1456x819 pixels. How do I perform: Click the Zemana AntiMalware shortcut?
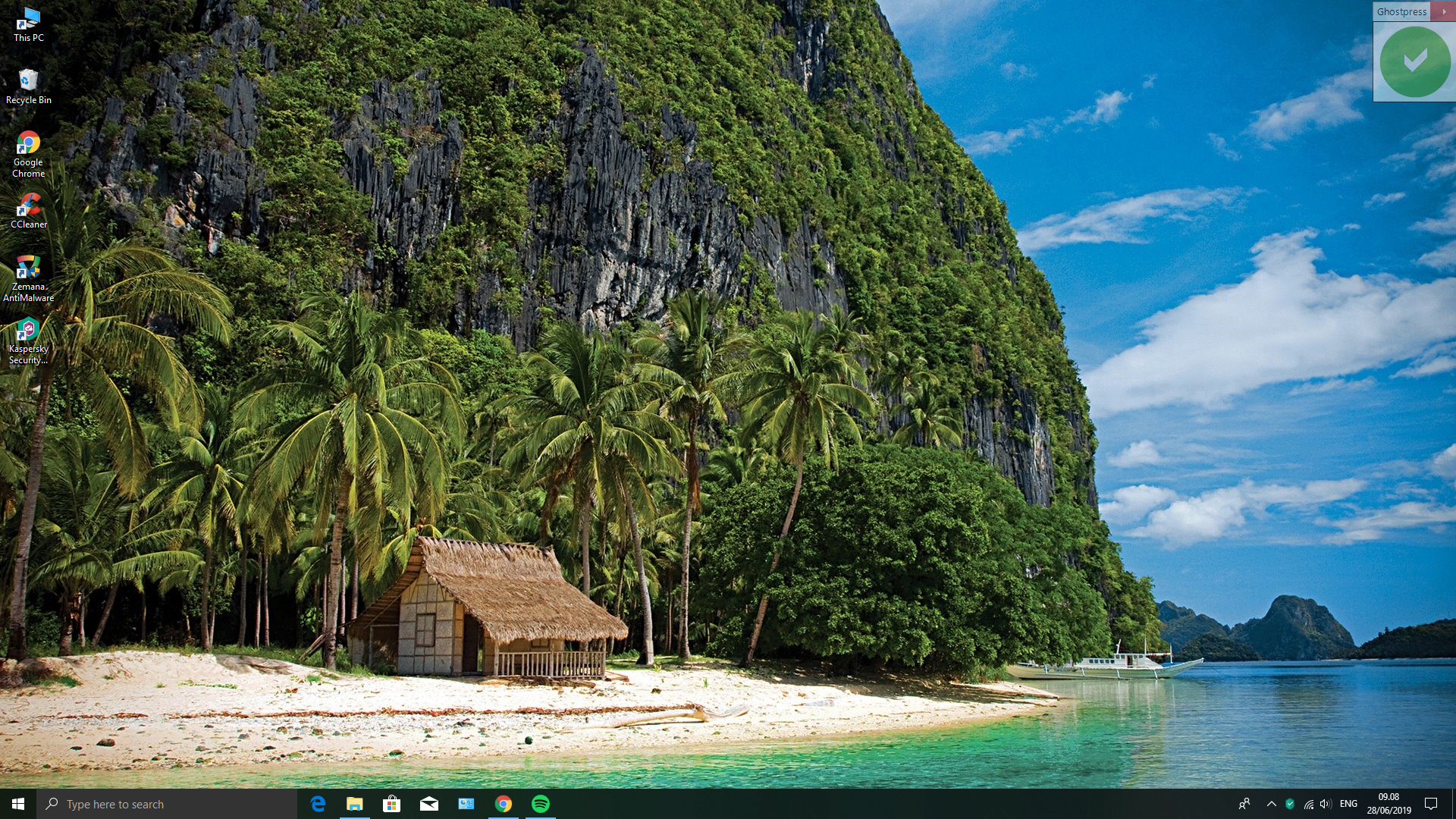28,277
